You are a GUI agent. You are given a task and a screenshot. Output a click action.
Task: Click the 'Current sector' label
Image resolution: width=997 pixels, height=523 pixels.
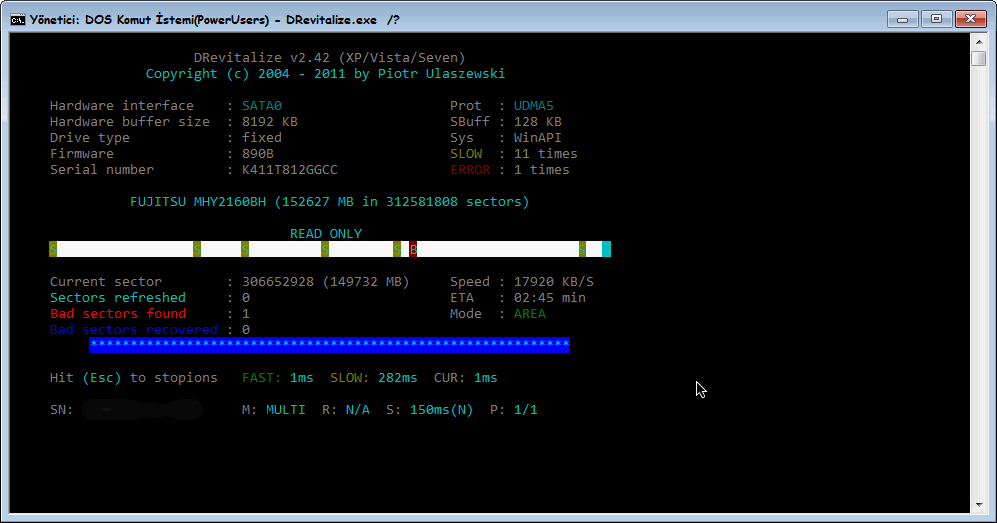coord(106,282)
